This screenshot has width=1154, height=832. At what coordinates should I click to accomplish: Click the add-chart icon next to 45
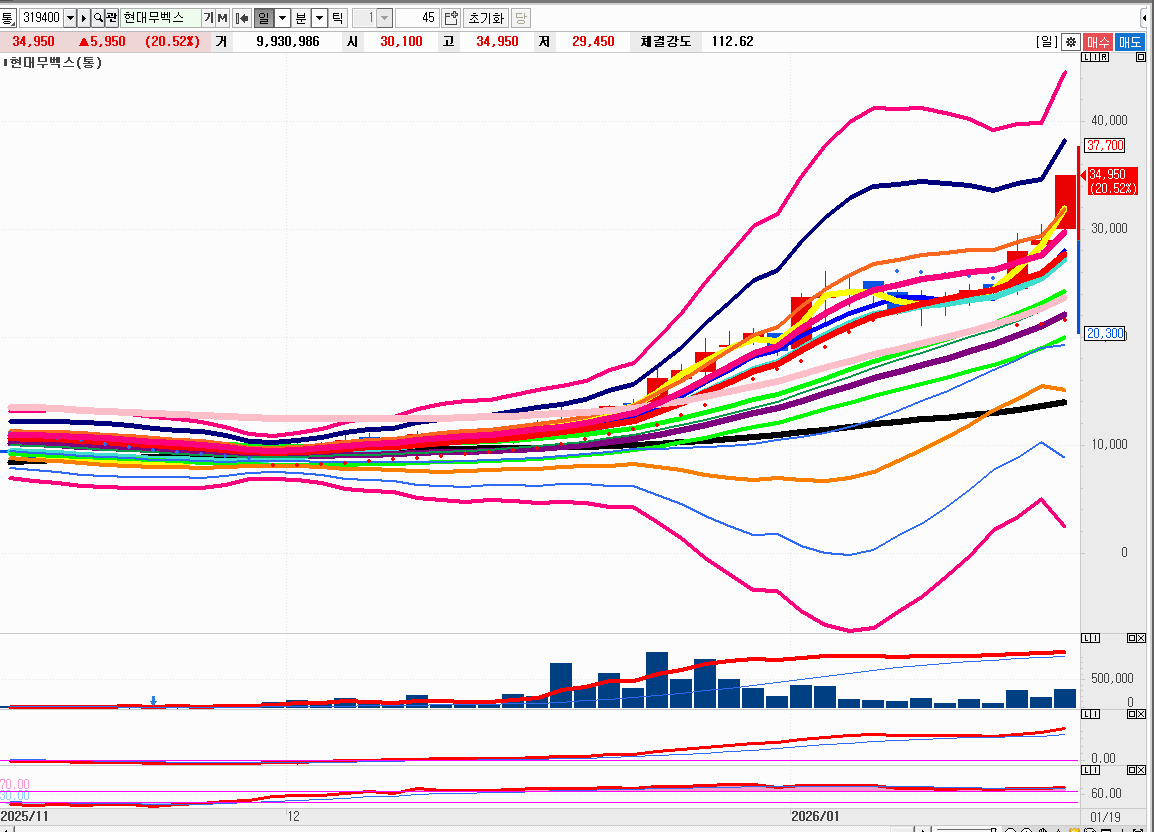[x=450, y=18]
